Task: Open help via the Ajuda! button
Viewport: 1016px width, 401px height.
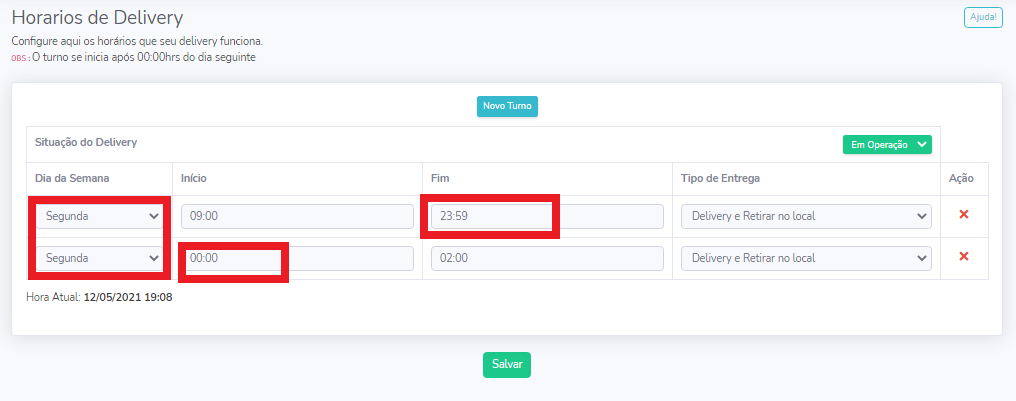Action: [x=983, y=17]
